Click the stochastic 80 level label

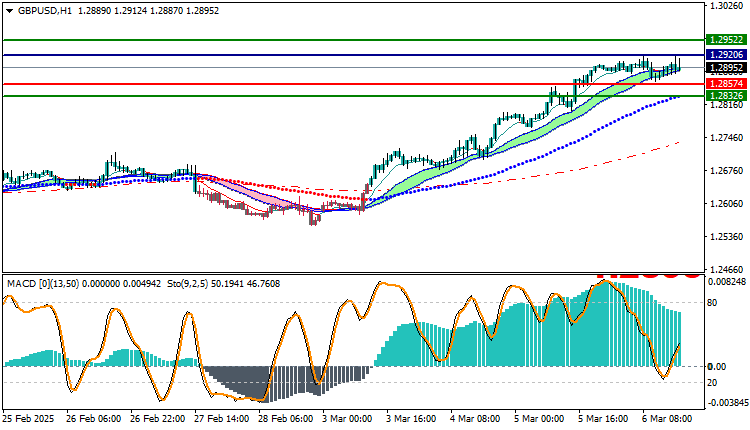(x=712, y=303)
